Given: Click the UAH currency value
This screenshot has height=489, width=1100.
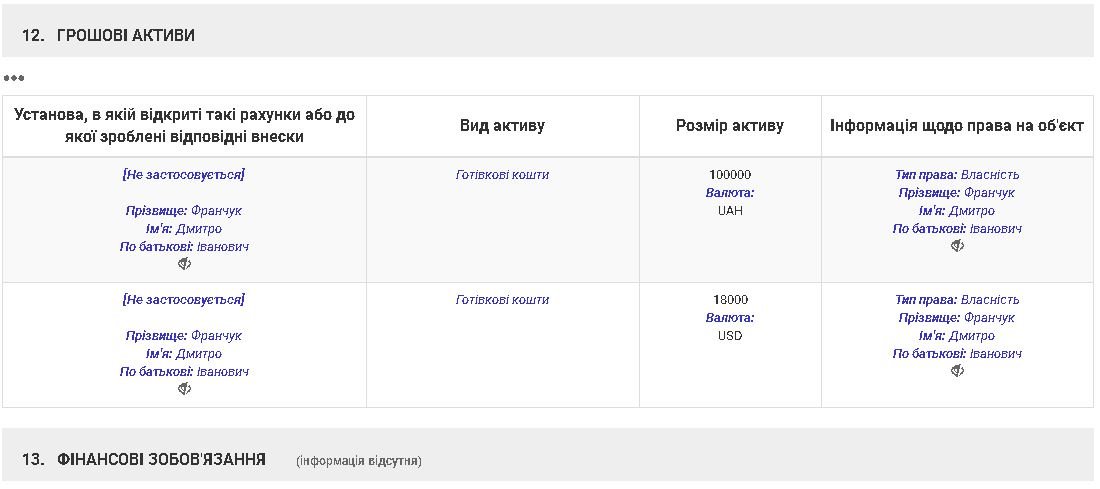Looking at the screenshot, I should point(730,211).
